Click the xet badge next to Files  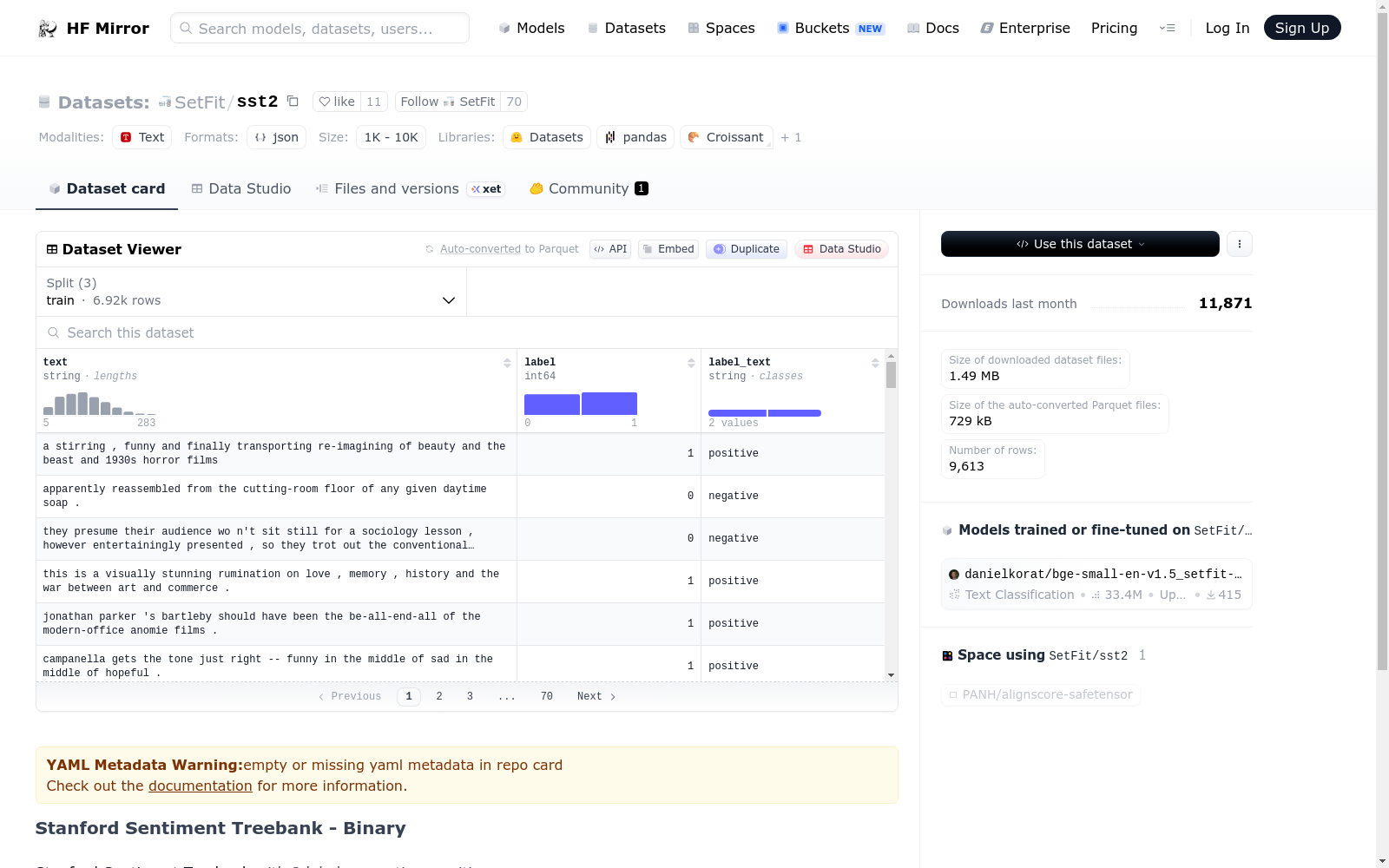(486, 189)
